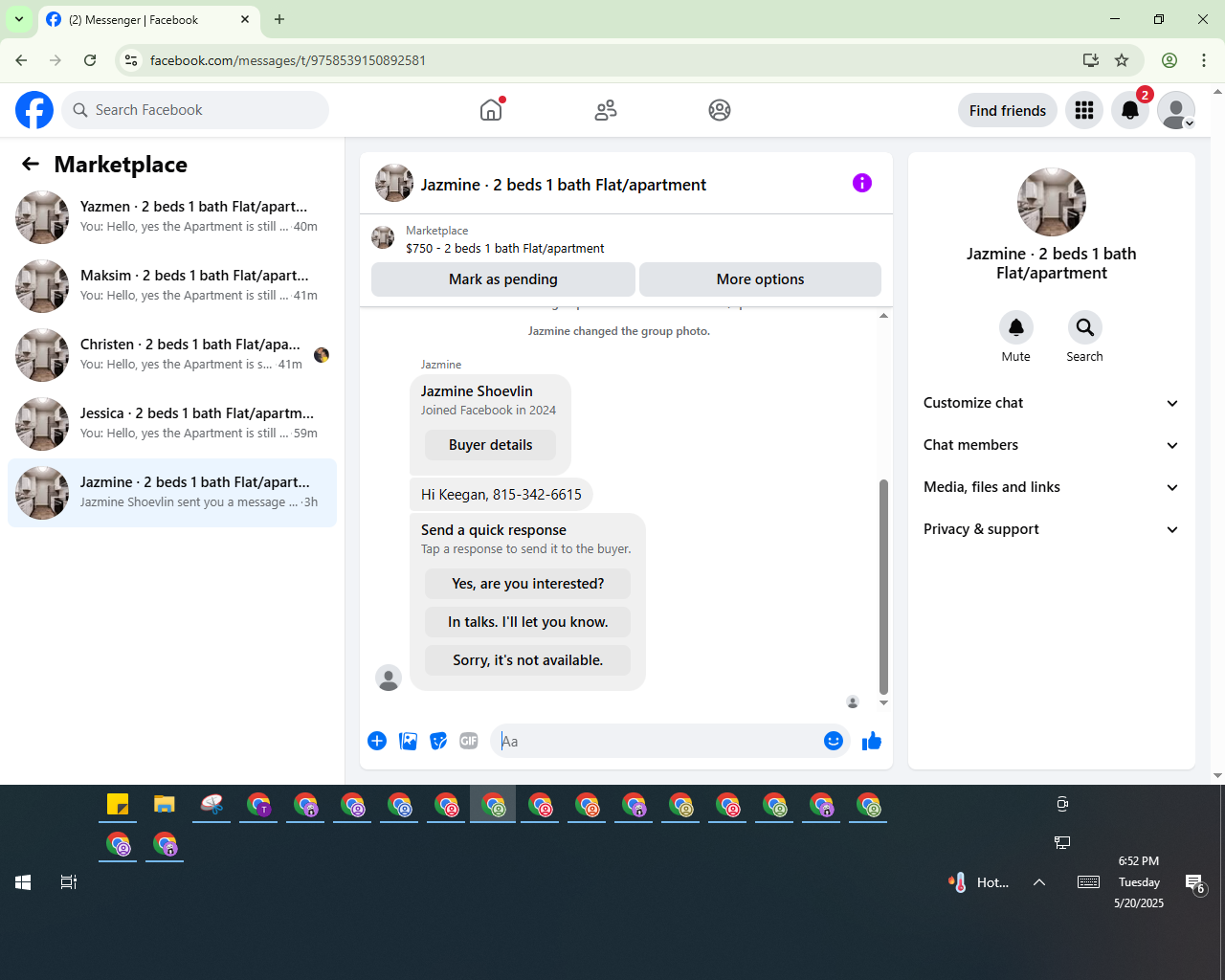Click the browser address bar URL
Screen dimensions: 1225x980
pos(288,60)
